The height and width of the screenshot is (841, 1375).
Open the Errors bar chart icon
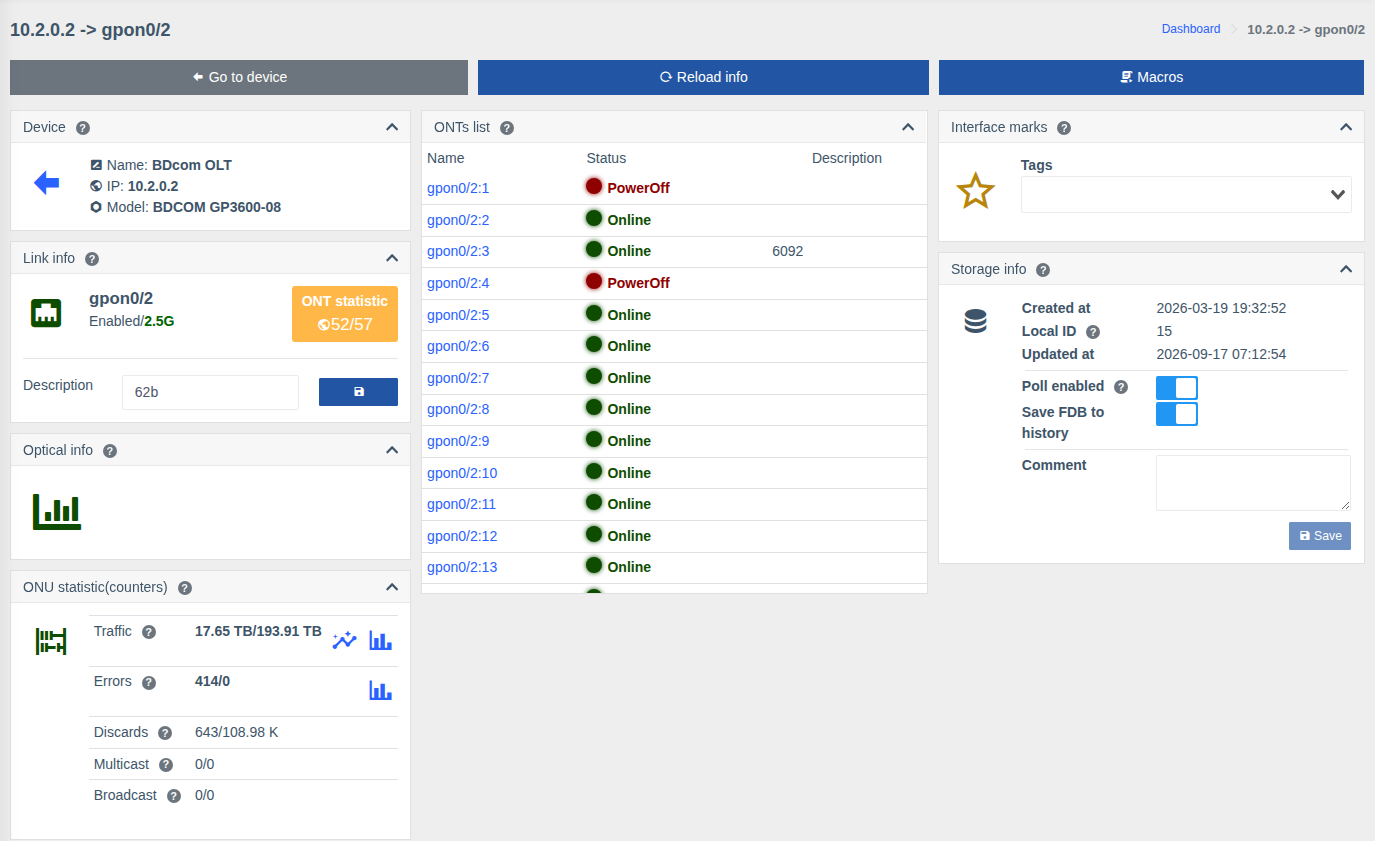pos(380,690)
